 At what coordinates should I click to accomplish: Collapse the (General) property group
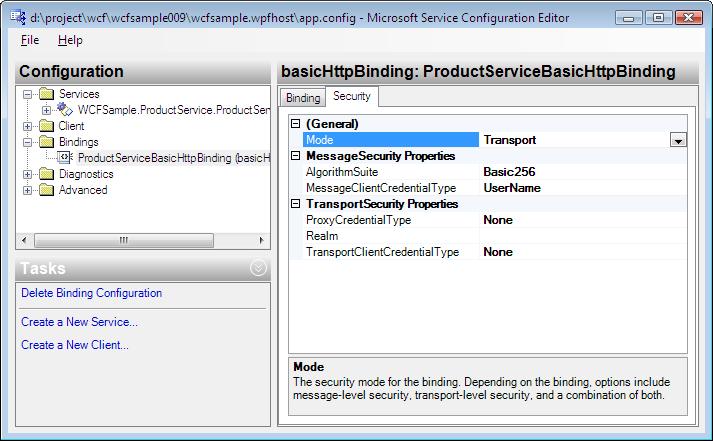(296, 124)
